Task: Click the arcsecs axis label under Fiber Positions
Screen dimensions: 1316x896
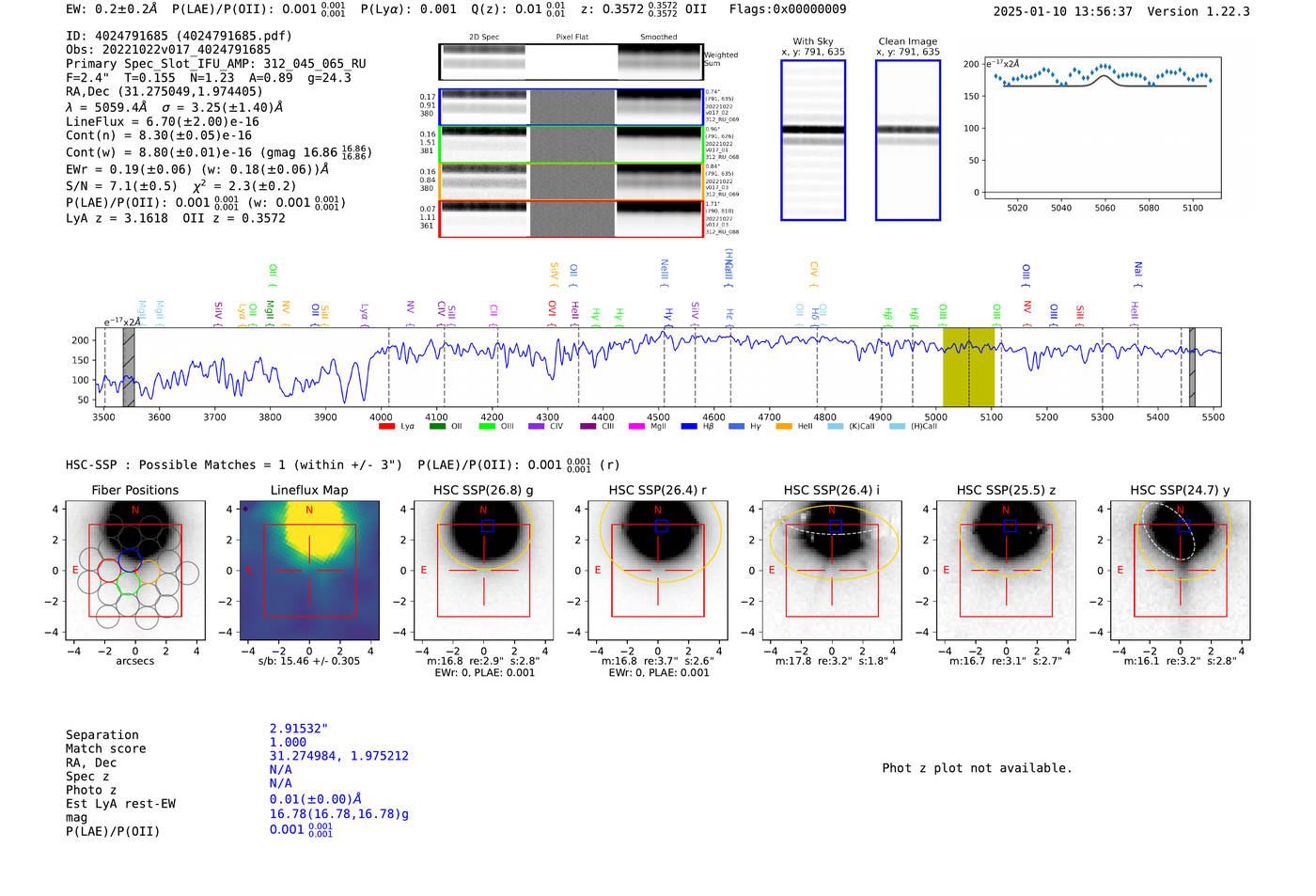Action: coord(135,661)
